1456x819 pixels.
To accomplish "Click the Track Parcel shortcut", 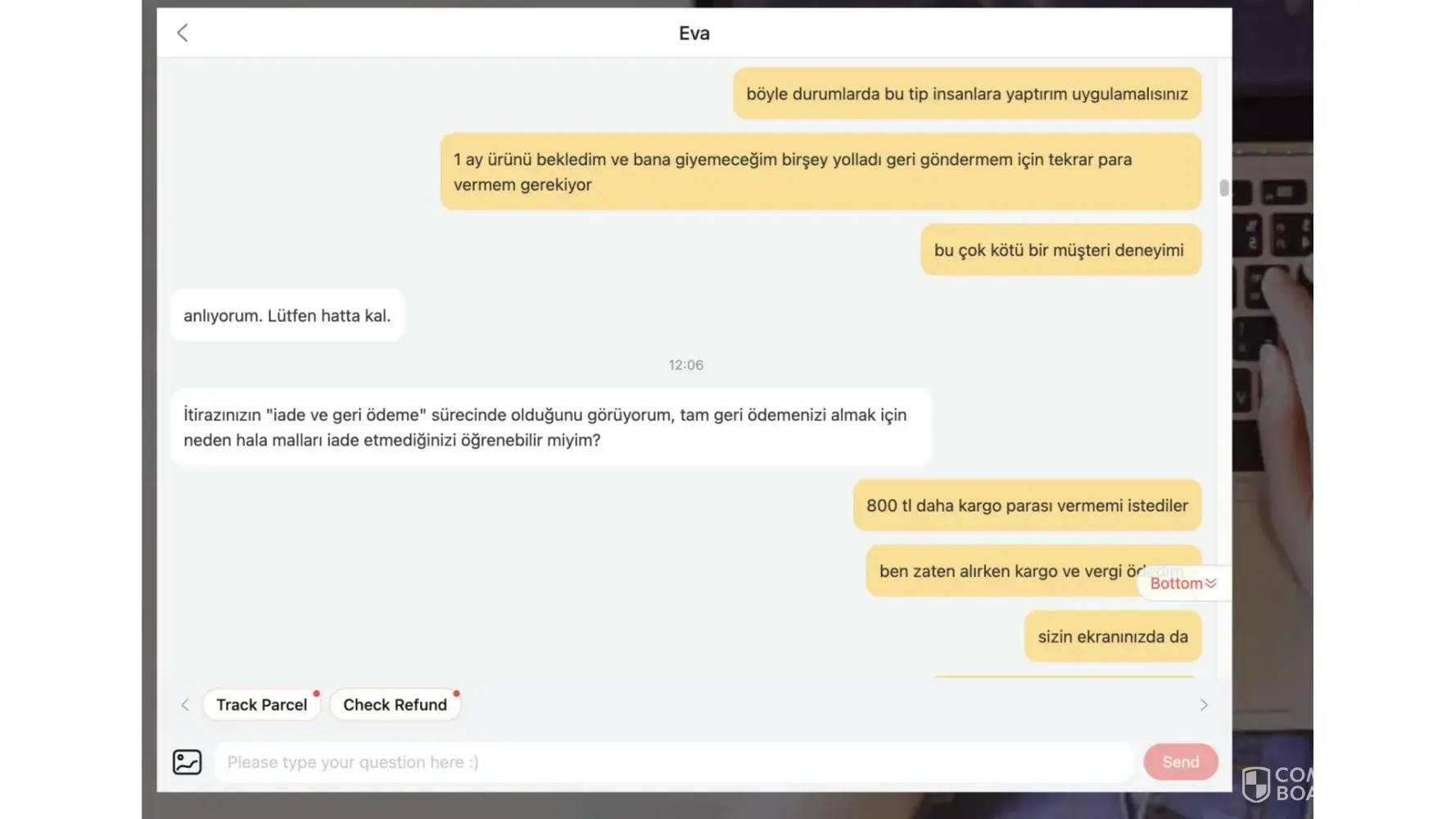I will coord(262,705).
